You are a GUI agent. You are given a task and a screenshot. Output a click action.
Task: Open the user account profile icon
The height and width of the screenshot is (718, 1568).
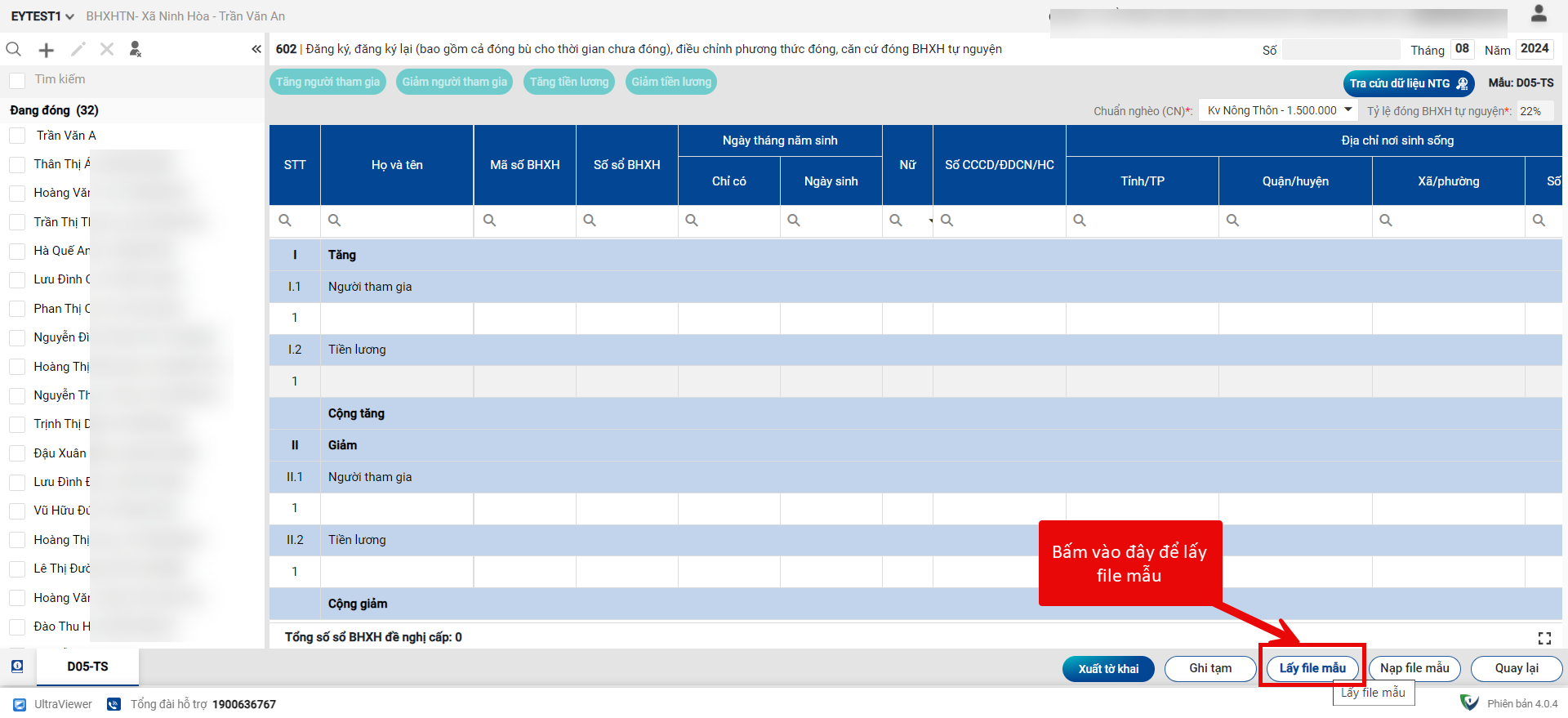tap(1539, 14)
